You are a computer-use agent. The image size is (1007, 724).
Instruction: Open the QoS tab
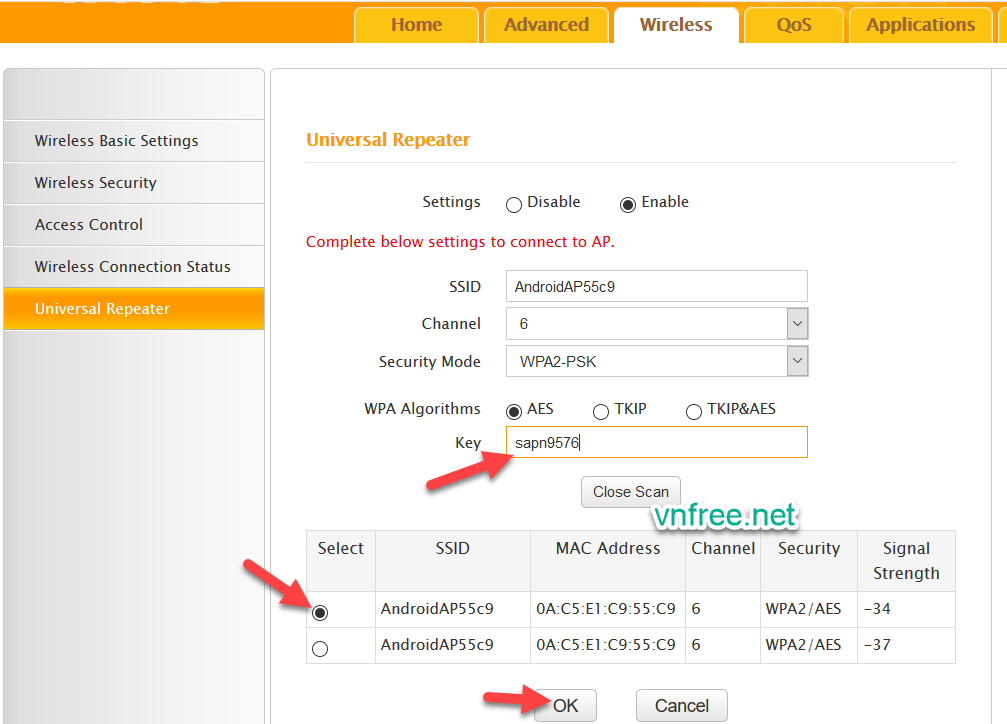794,25
